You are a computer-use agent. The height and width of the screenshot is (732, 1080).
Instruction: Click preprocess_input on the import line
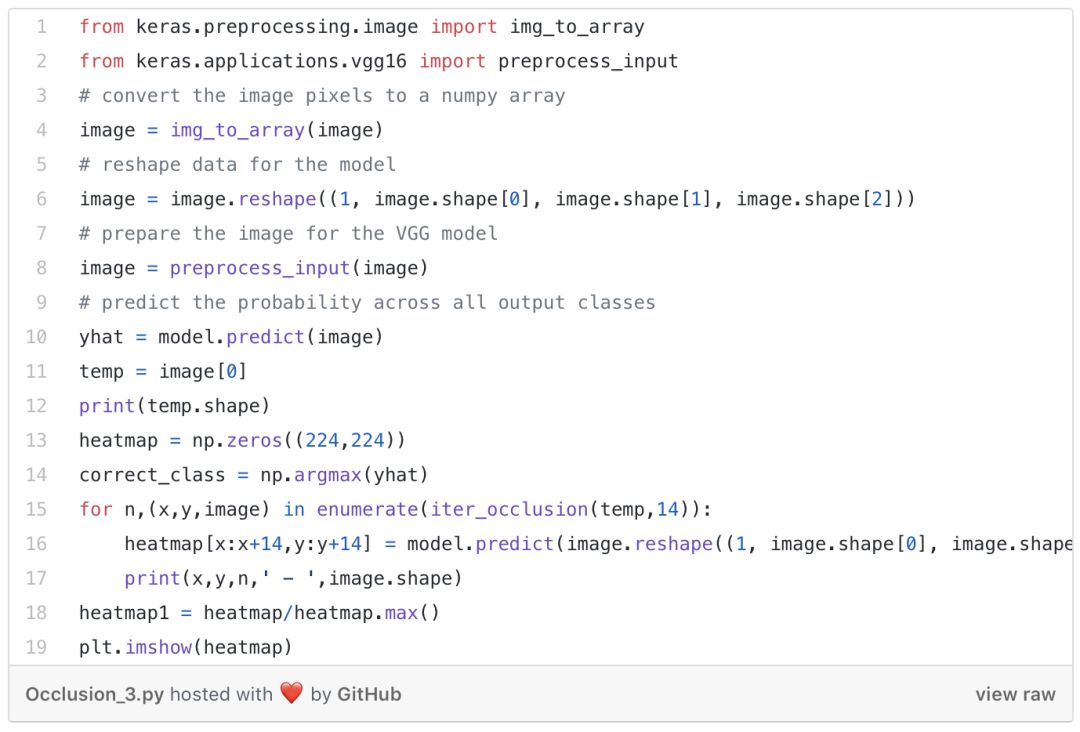[588, 61]
